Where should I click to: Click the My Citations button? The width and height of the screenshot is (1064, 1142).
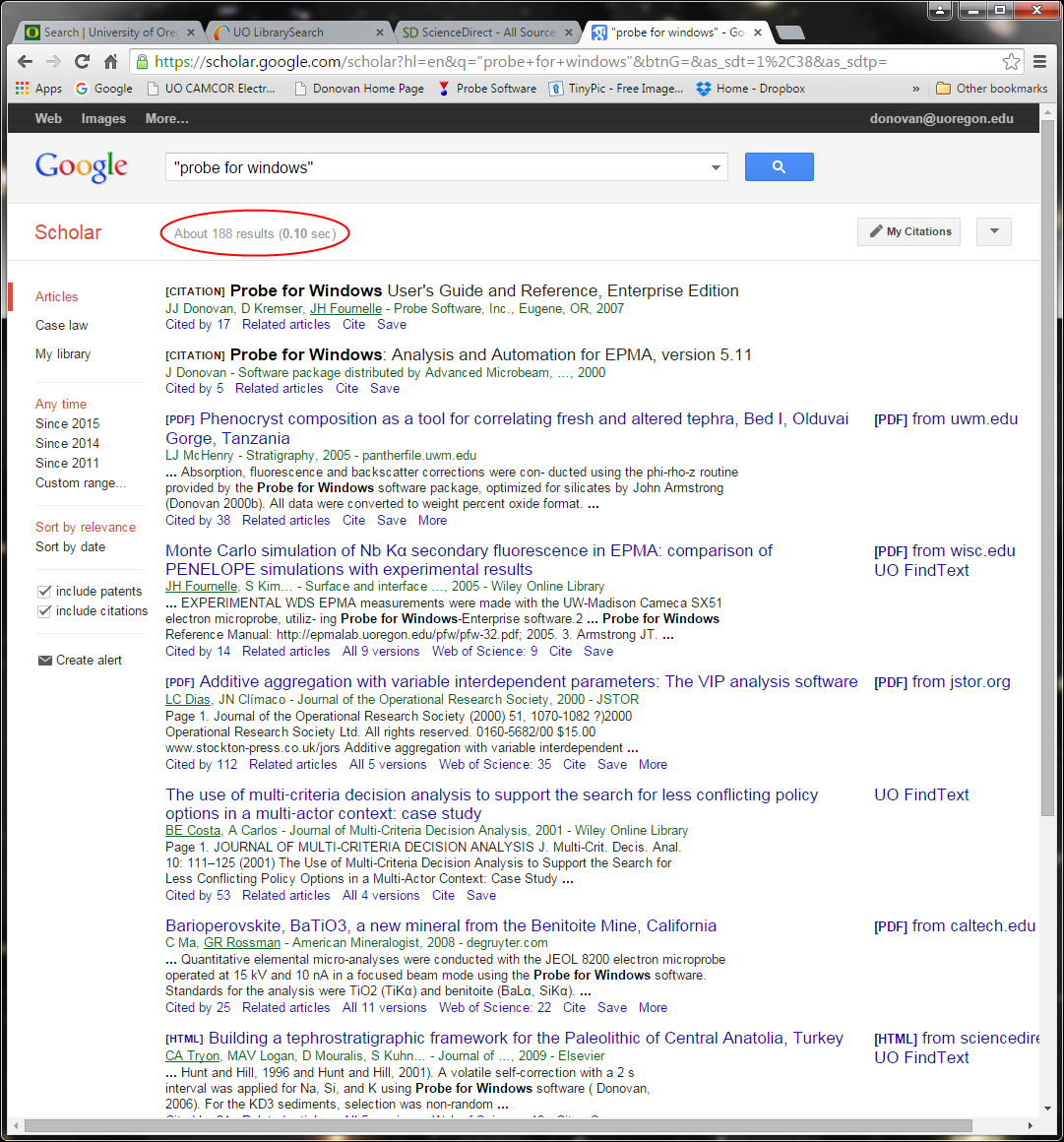click(x=909, y=232)
